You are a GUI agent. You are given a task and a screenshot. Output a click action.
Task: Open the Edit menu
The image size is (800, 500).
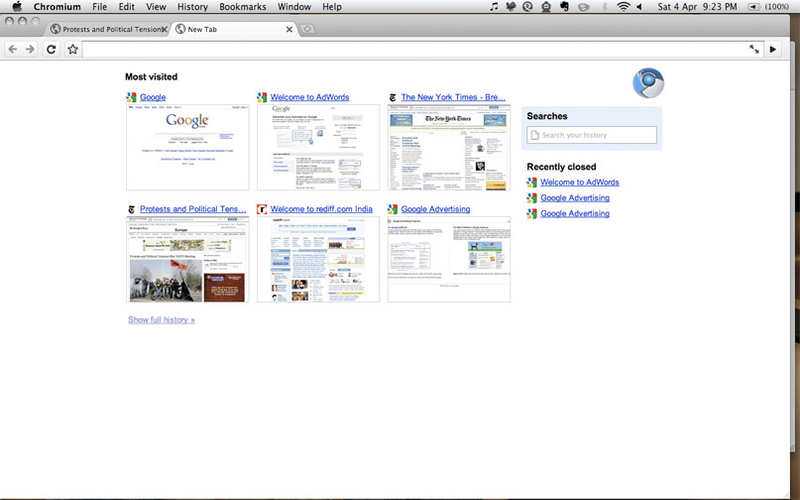[x=127, y=7]
